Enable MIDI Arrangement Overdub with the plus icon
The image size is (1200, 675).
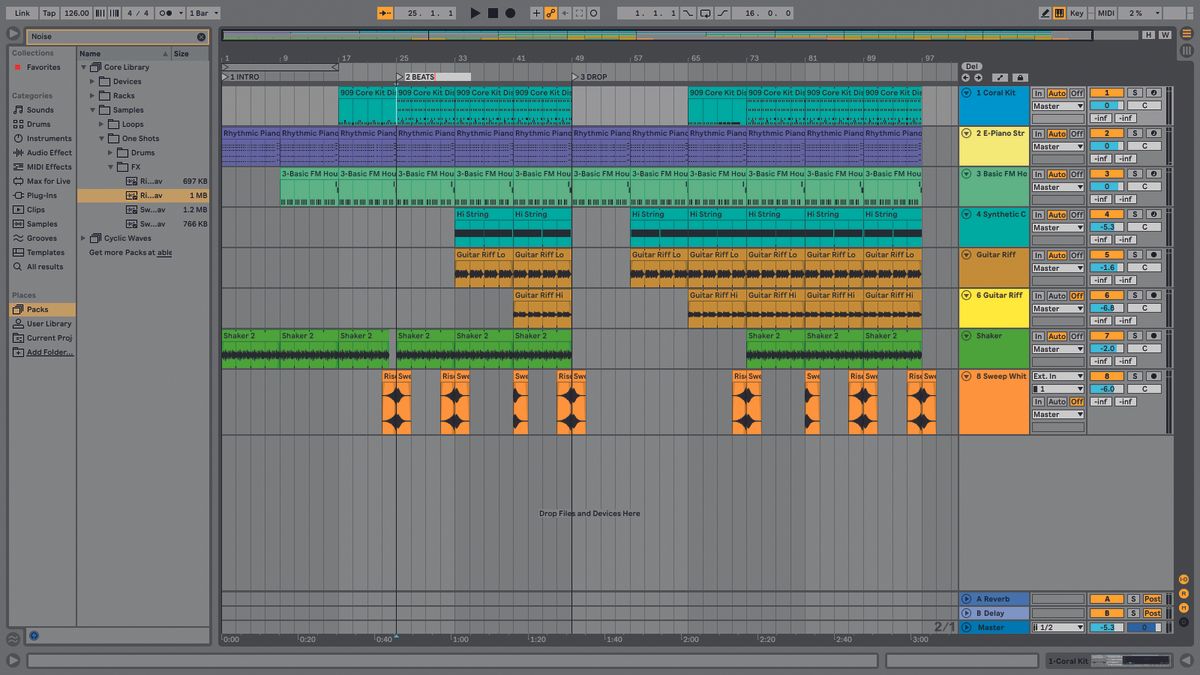click(536, 13)
